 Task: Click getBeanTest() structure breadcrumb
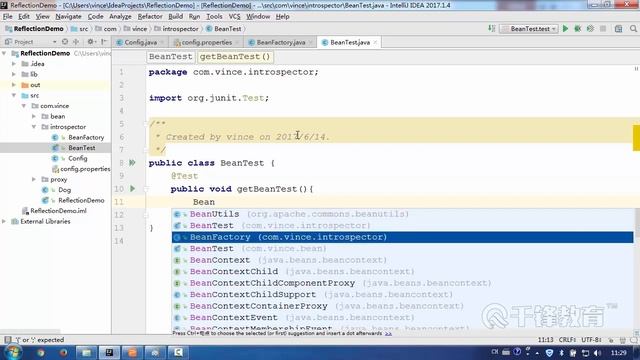click(x=235, y=57)
